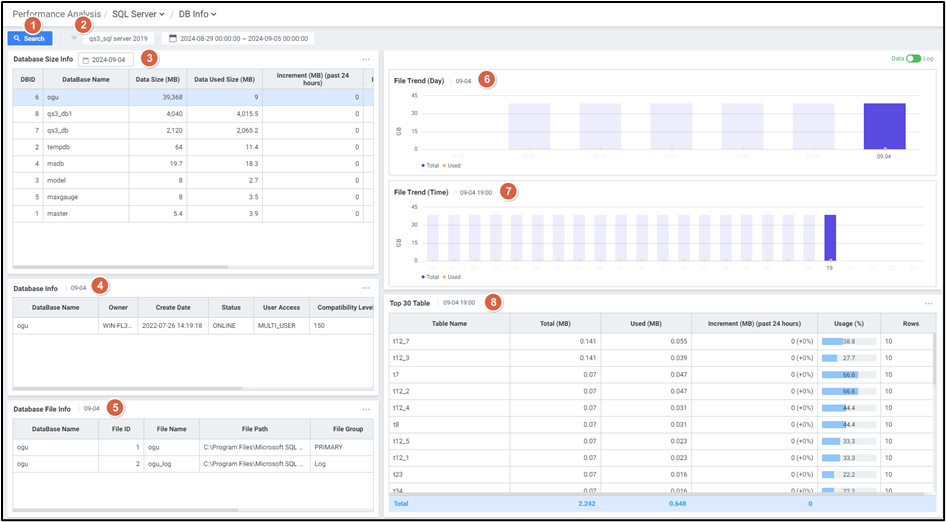The image size is (946, 522).
Task: Click Database Size Info horizontal scrollbar
Action: 120,267
